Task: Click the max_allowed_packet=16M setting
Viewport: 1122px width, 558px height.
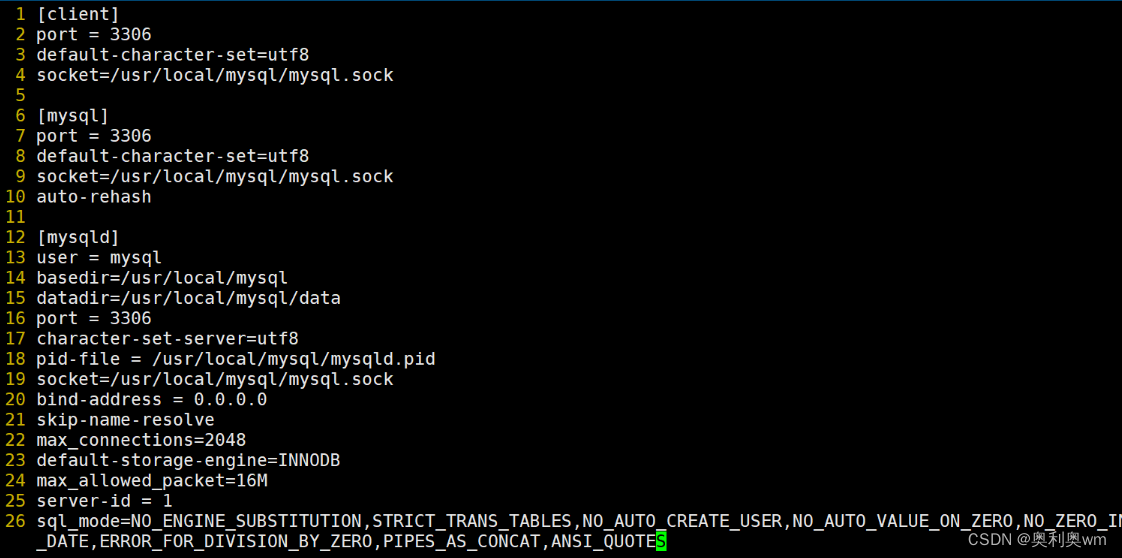Action: click(x=152, y=480)
